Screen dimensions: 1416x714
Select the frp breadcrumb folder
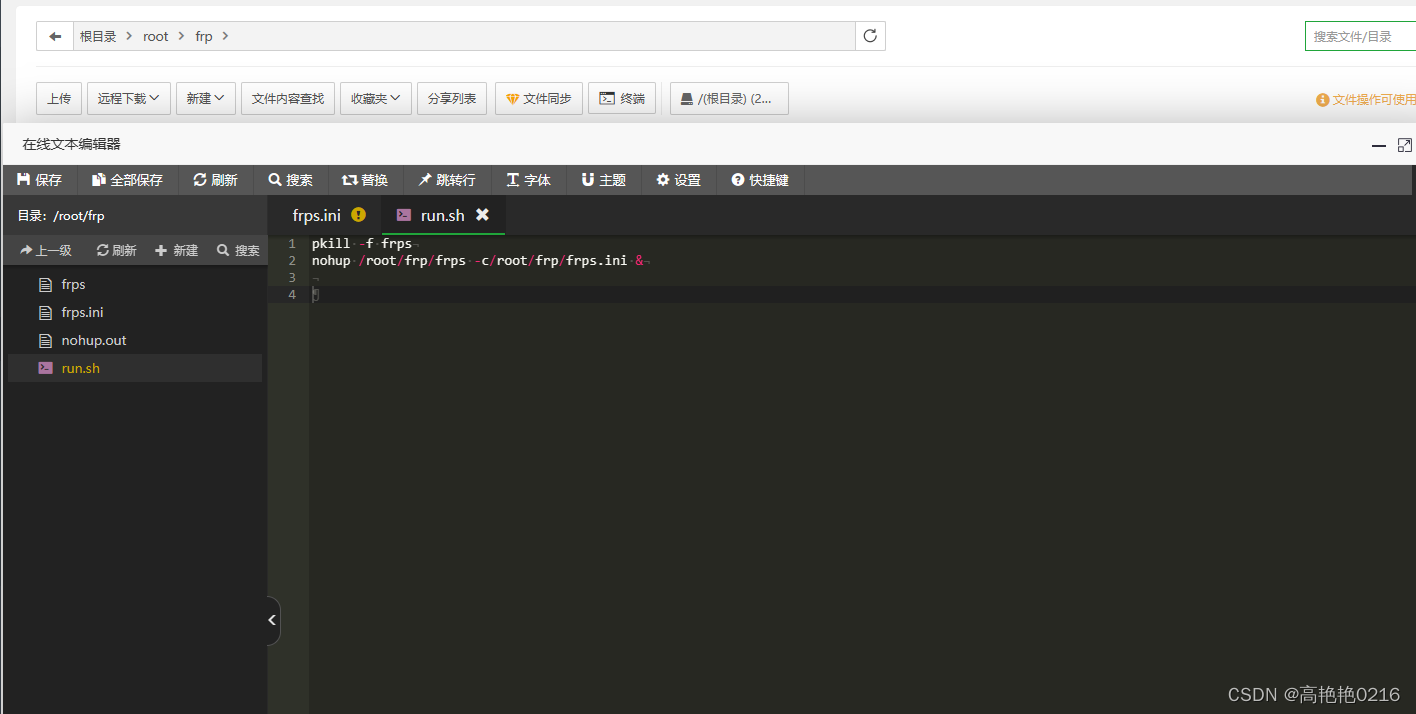tap(204, 36)
